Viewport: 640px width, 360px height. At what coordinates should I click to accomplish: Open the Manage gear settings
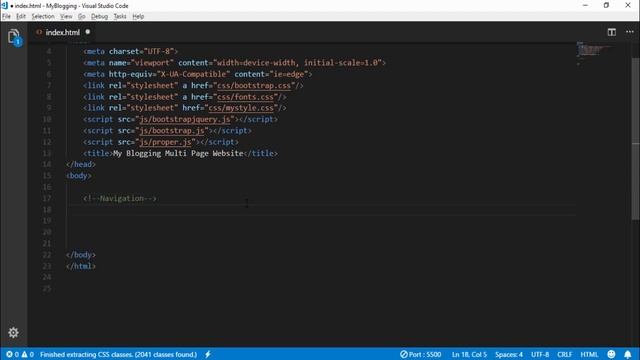(x=13, y=333)
